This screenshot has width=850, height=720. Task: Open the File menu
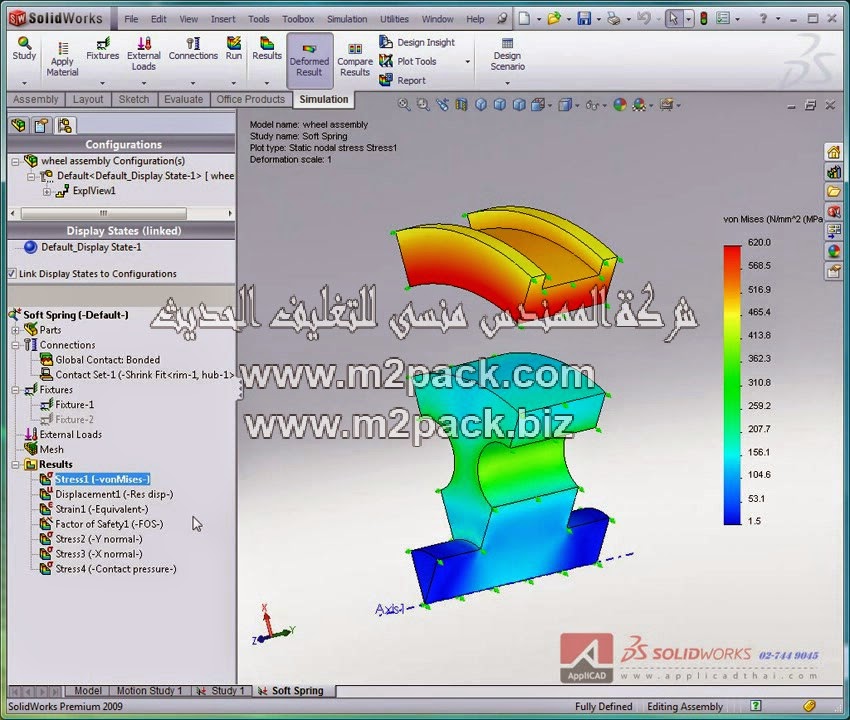click(131, 19)
